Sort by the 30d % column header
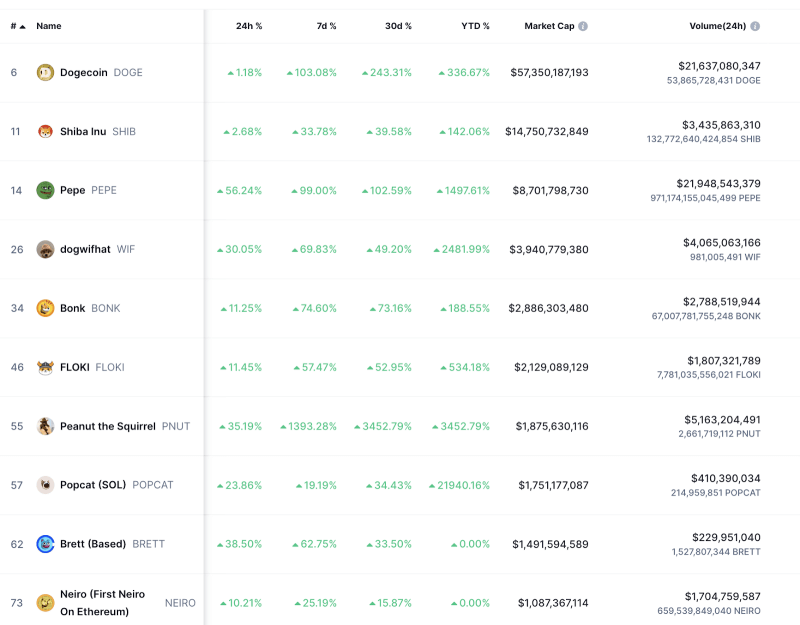The height and width of the screenshot is (625, 800). (398, 26)
